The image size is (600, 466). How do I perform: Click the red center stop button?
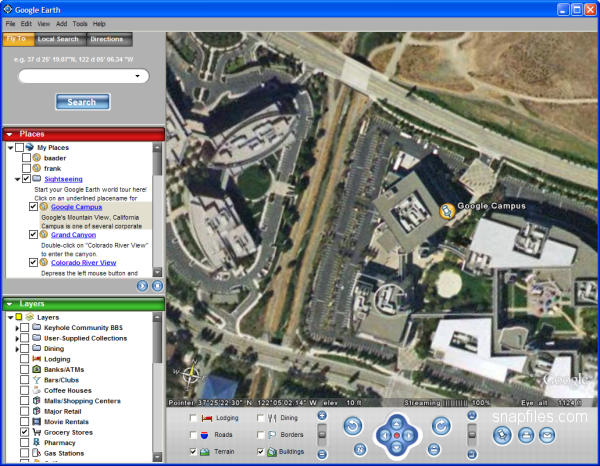tap(397, 435)
